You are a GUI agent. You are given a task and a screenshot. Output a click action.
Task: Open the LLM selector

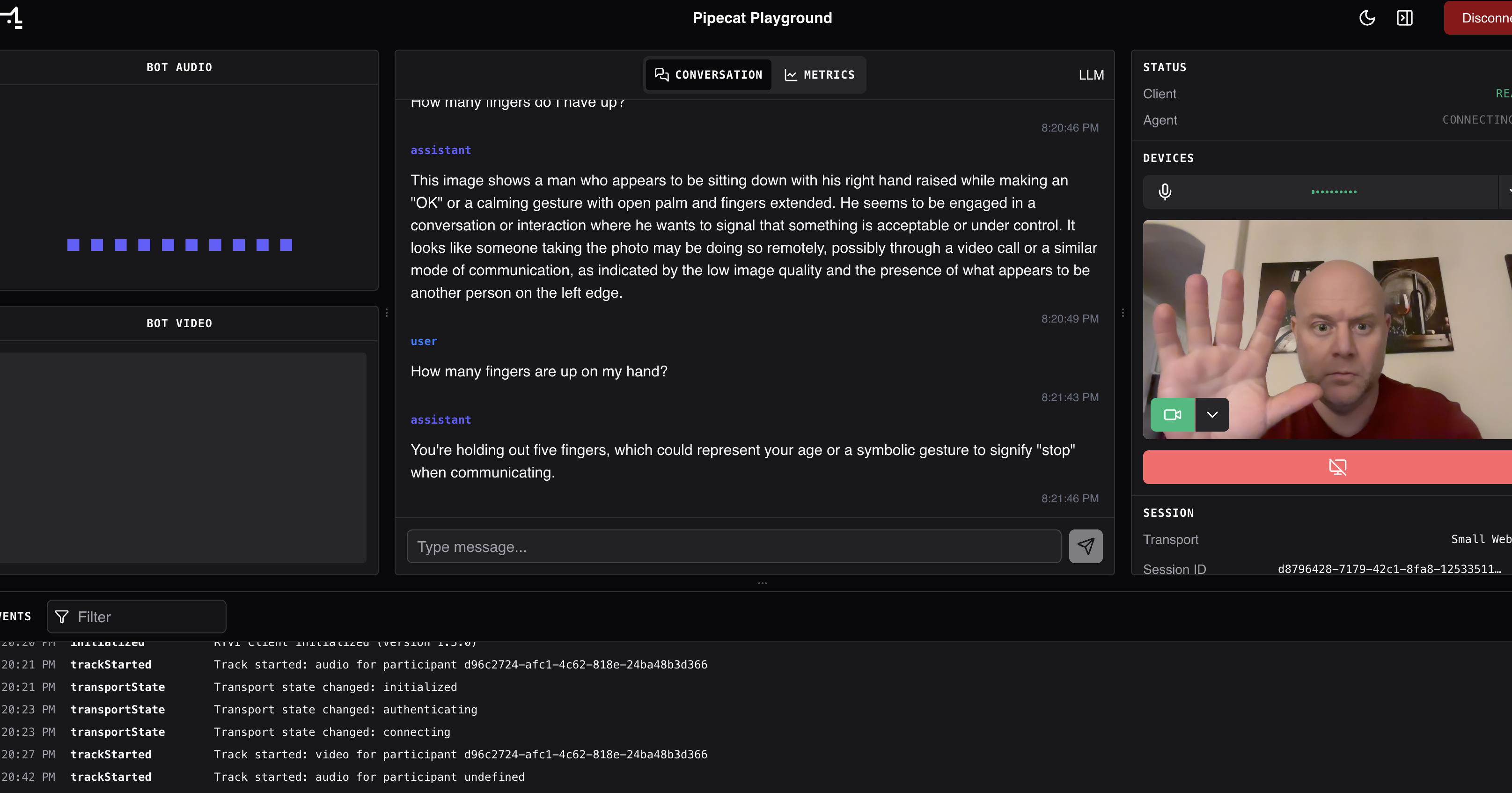pos(1091,75)
